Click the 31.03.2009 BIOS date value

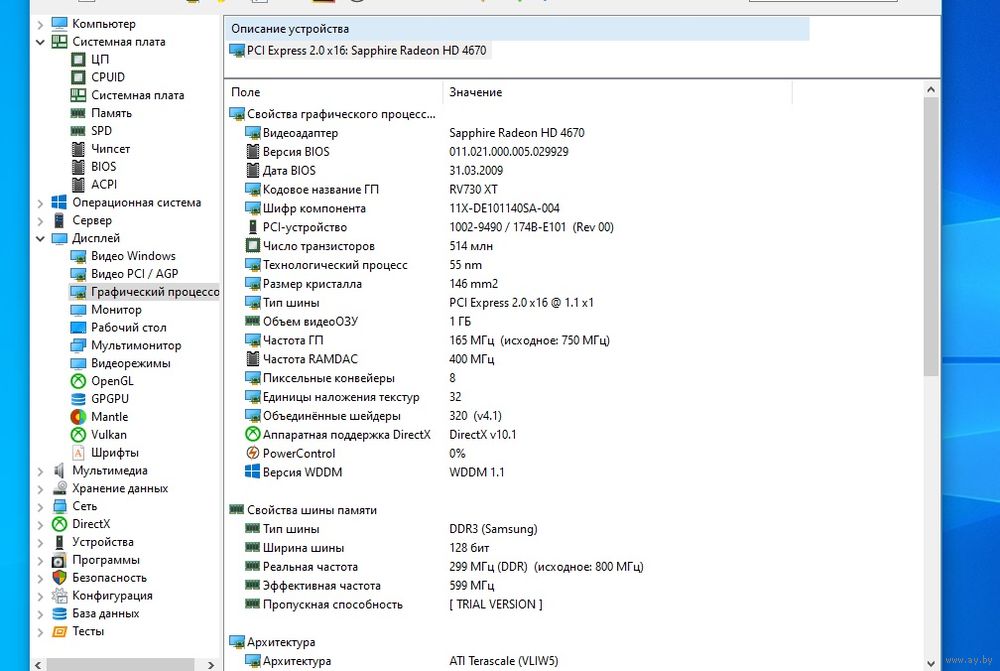[x=476, y=170]
